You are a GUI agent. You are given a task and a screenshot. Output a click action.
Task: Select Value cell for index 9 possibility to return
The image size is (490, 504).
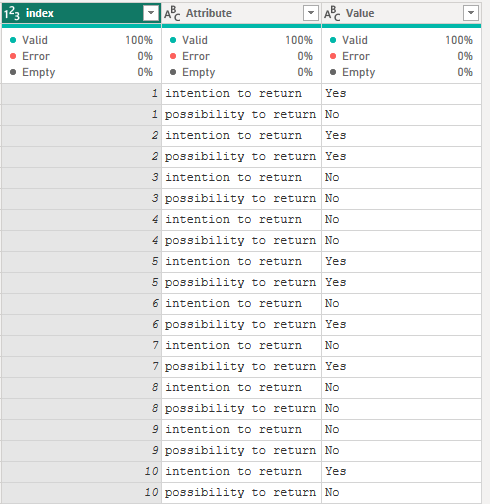coord(401,451)
